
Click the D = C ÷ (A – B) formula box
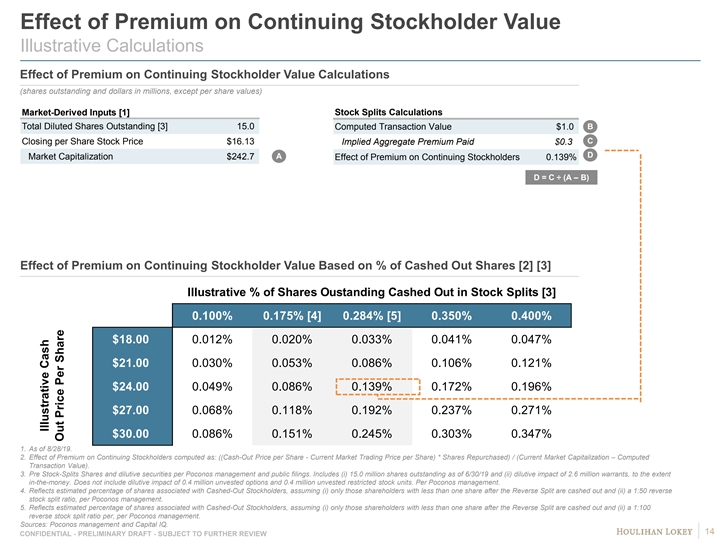tap(554, 178)
